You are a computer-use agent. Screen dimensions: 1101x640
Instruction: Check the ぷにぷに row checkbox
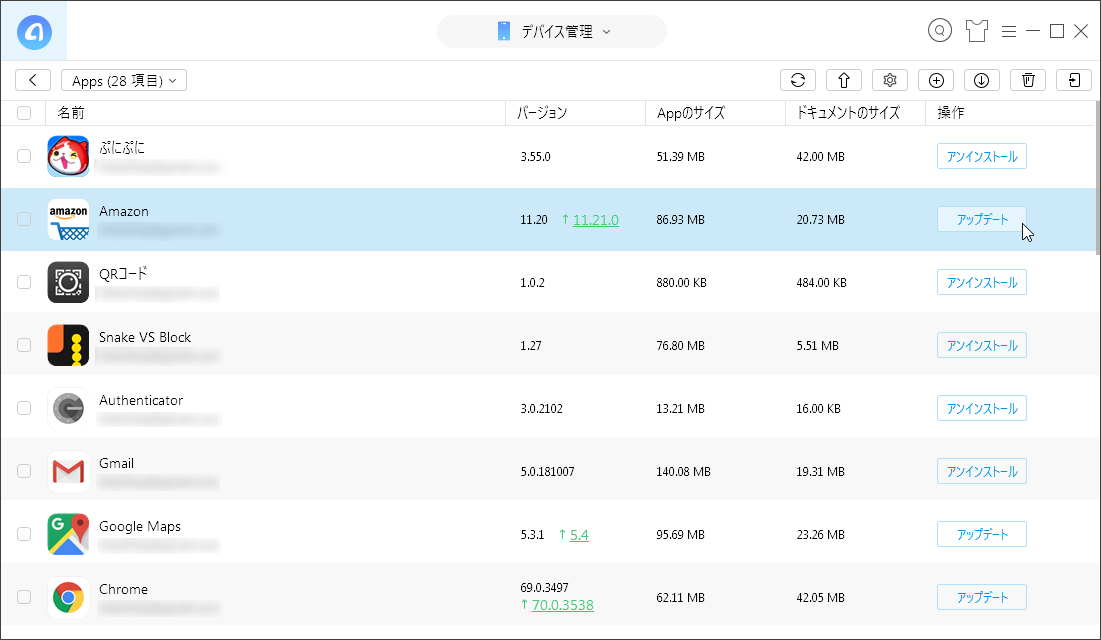pyautogui.click(x=24, y=156)
